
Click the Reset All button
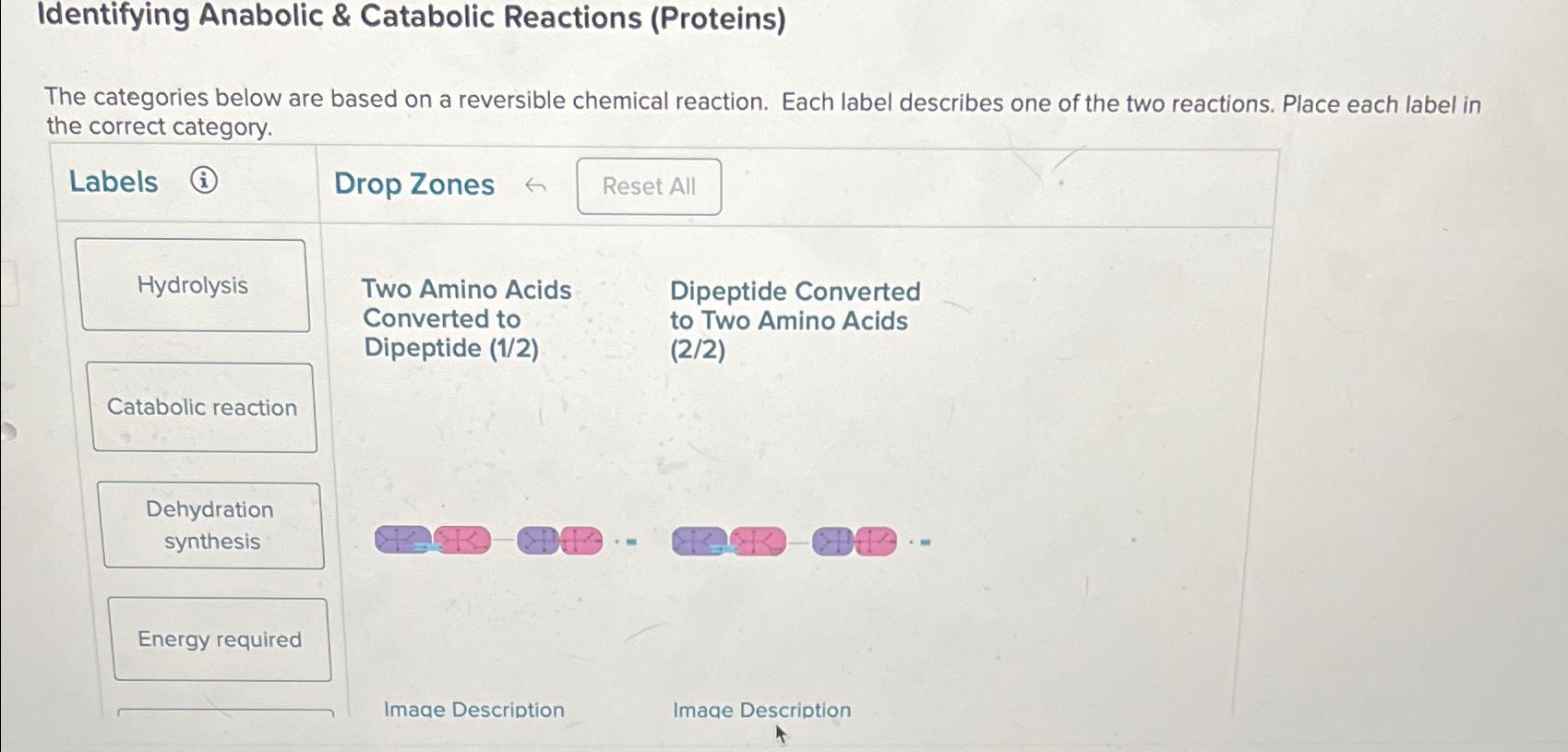(648, 186)
